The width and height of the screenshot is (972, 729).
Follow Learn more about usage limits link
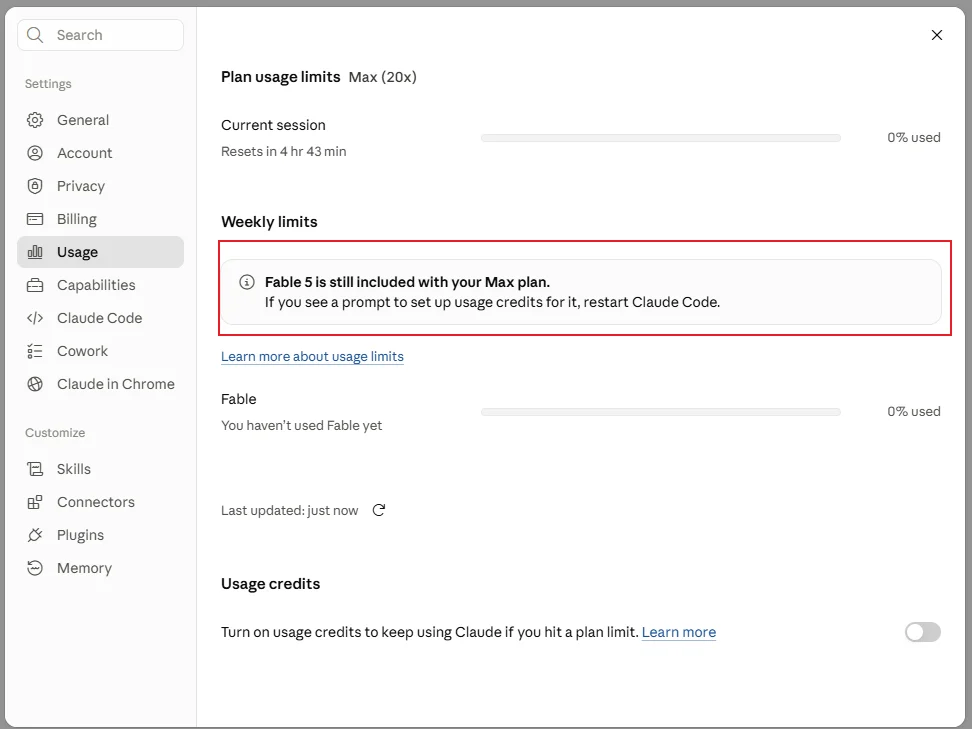(312, 356)
